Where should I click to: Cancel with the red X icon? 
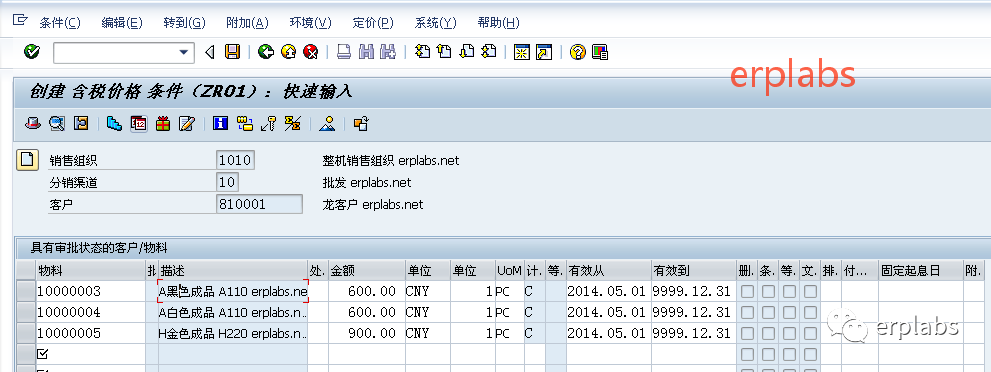point(311,52)
